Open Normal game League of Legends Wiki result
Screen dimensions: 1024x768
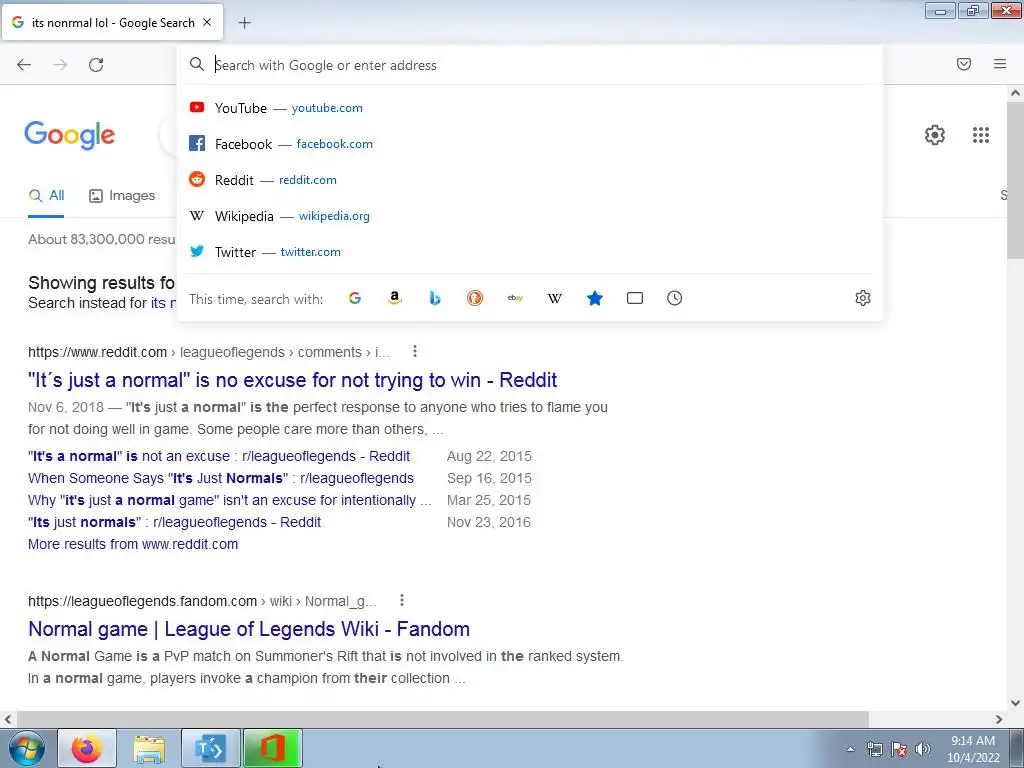[x=249, y=629]
